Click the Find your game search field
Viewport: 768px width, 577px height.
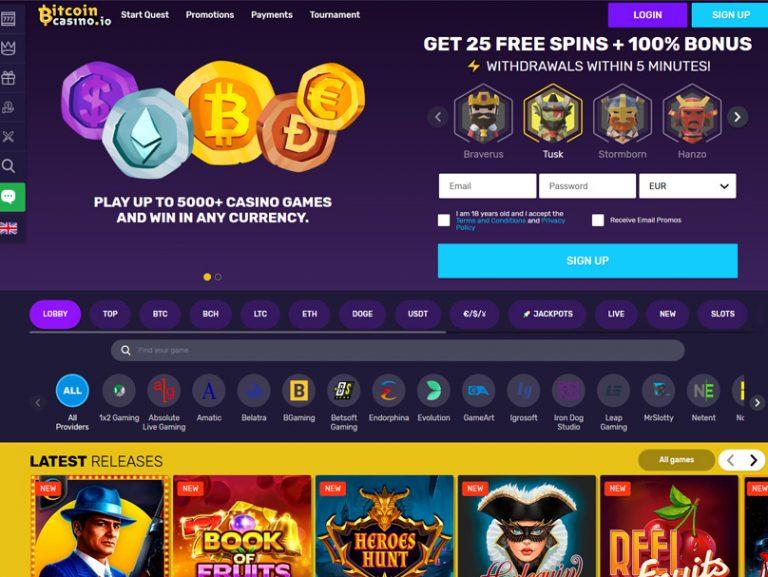398,350
